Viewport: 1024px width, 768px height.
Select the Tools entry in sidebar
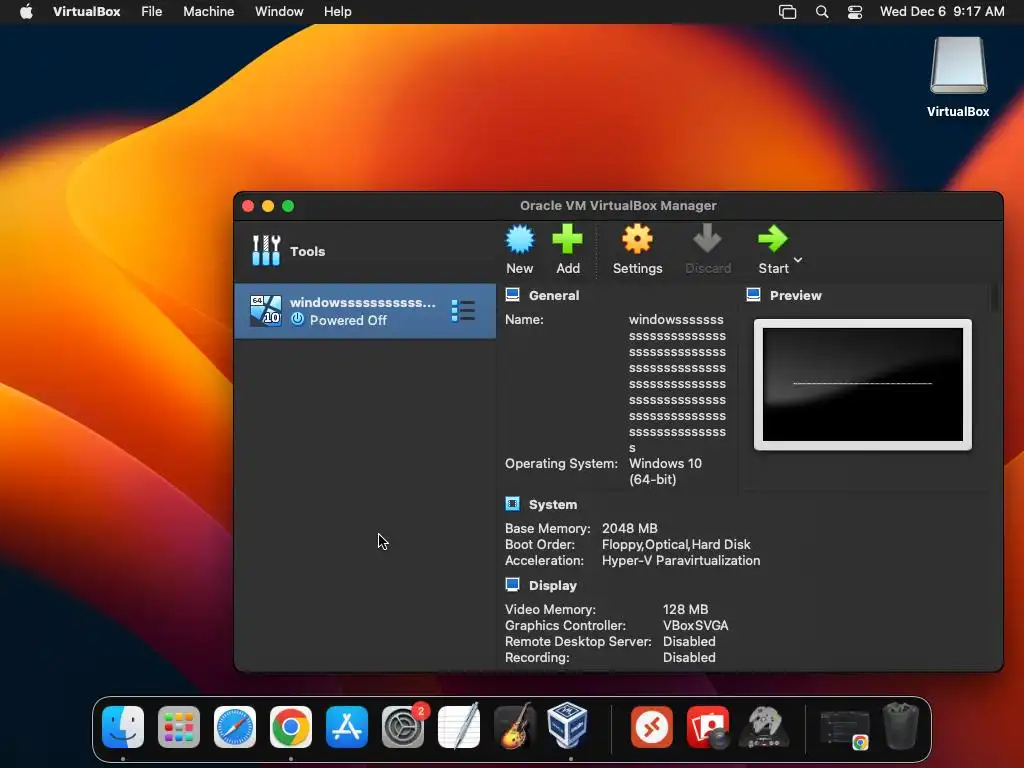tap(365, 251)
